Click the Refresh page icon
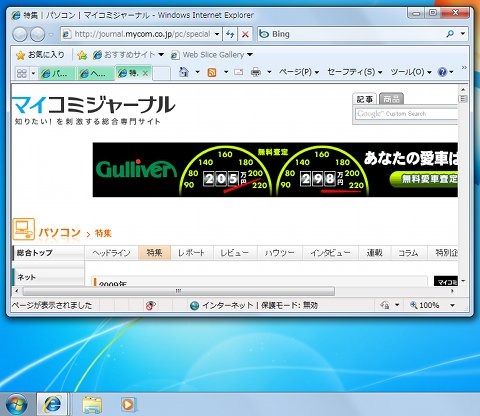Viewport: 480px width, 416px height. point(230,34)
